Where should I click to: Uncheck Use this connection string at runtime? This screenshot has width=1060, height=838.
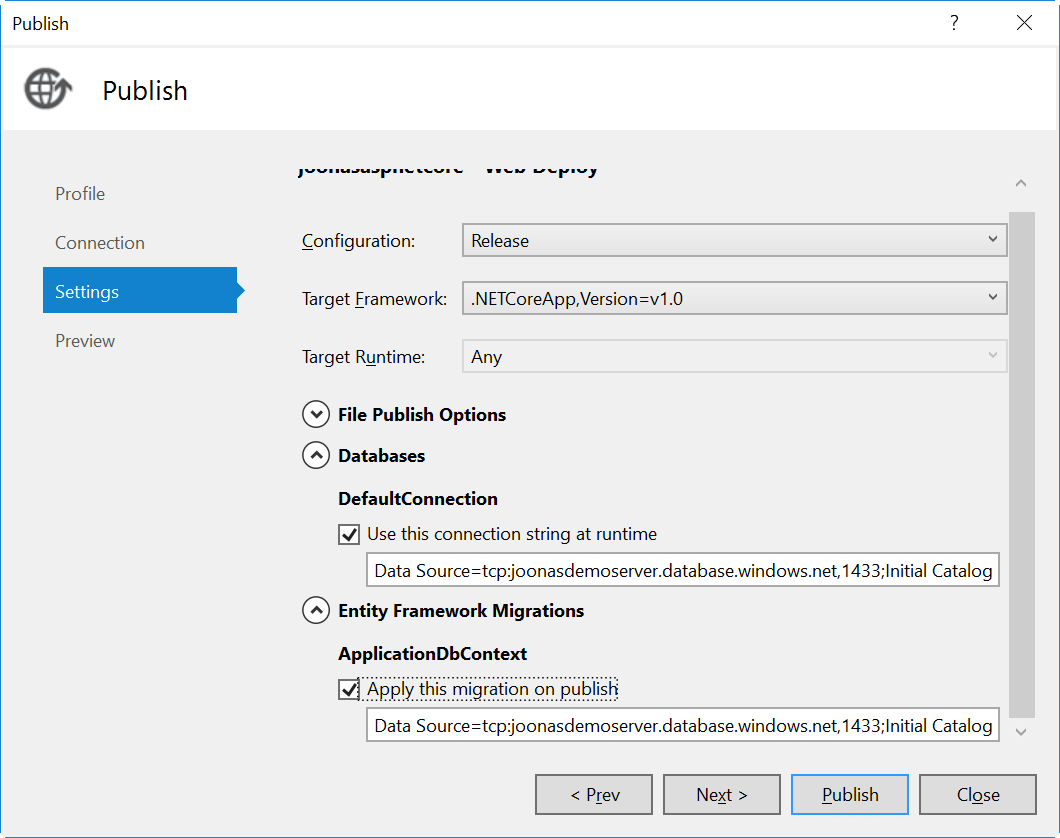[x=349, y=534]
